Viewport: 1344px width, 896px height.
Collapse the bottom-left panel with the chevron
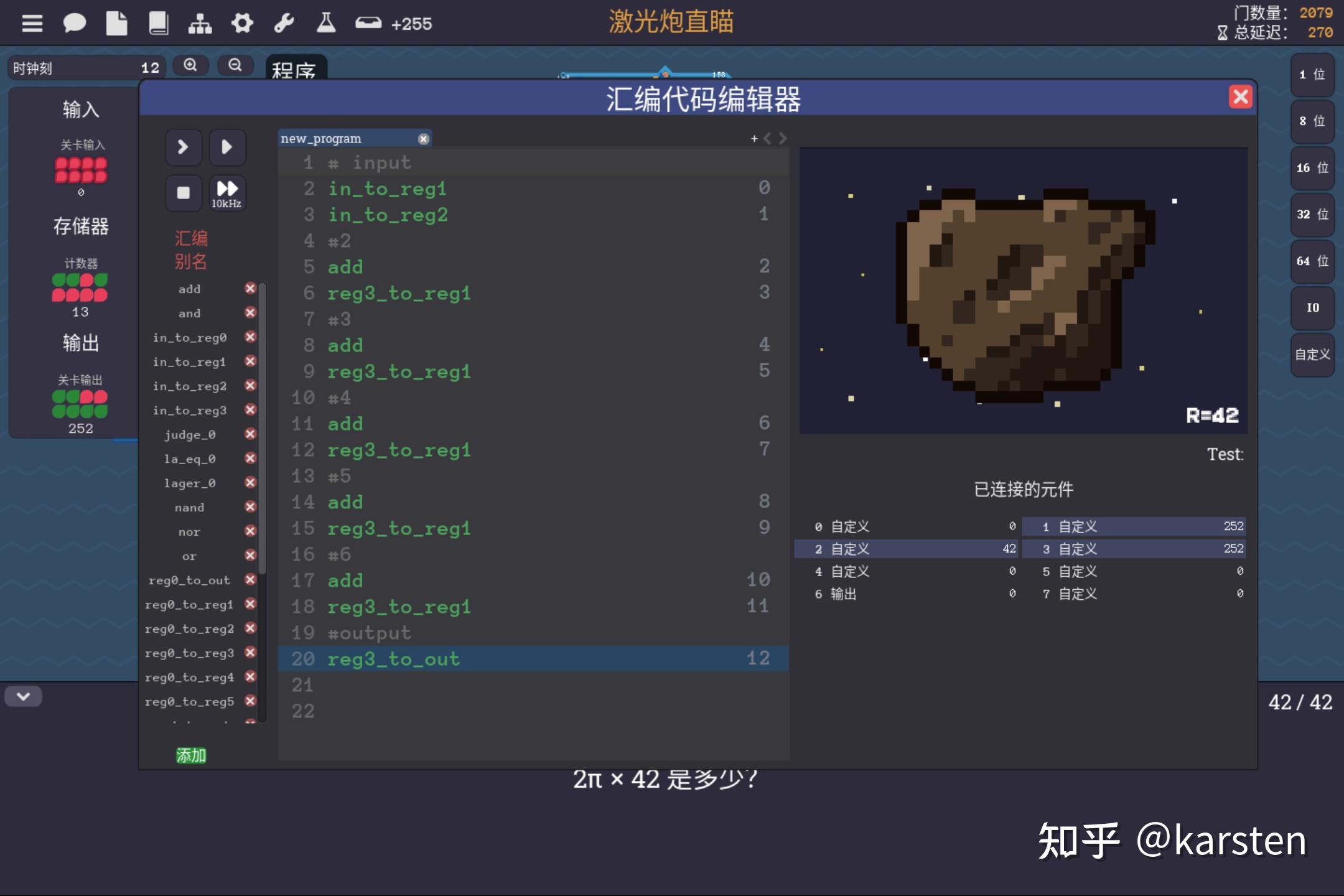click(x=24, y=696)
